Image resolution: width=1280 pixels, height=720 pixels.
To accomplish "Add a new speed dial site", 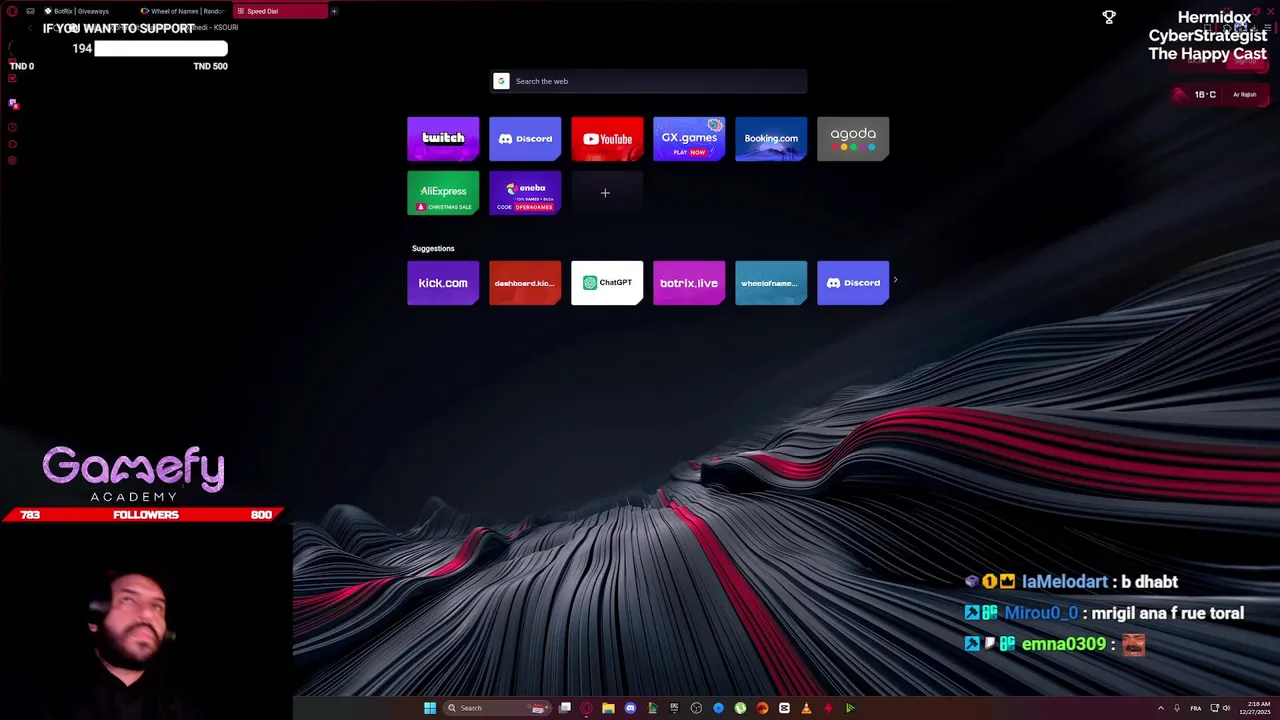I will (605, 193).
